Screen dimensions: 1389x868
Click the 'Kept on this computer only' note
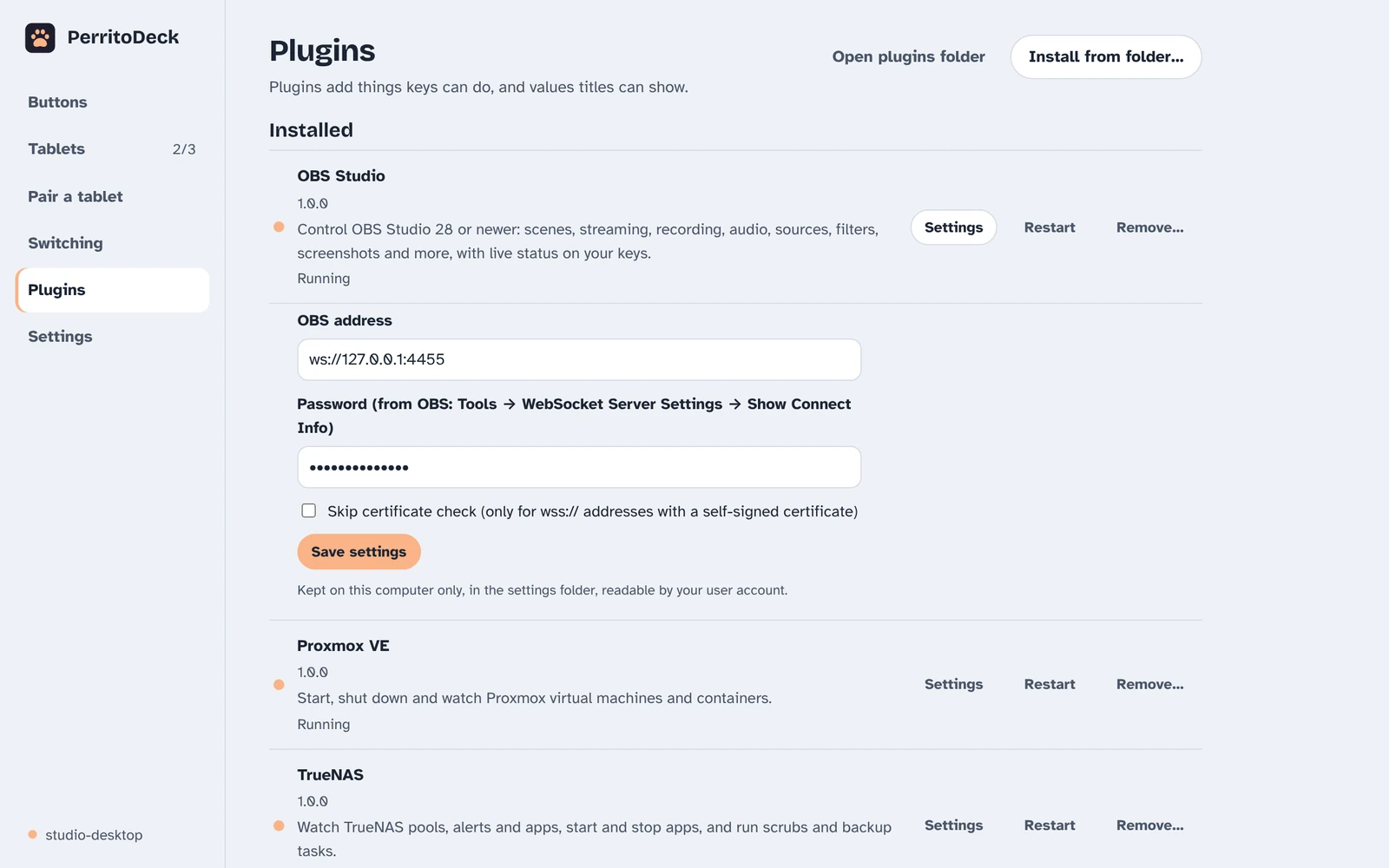click(x=543, y=590)
